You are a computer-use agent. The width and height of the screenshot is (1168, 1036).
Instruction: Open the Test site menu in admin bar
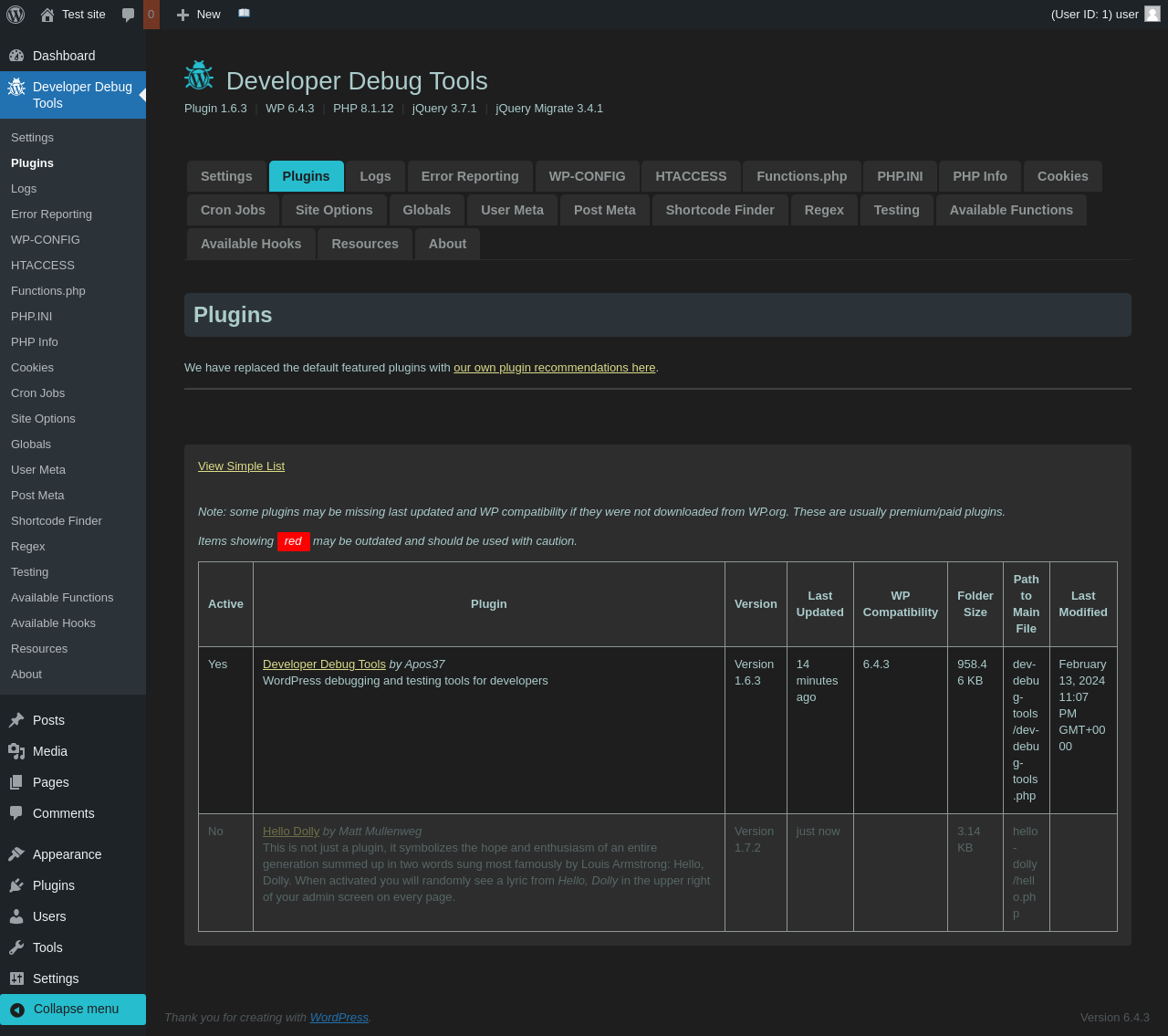(x=73, y=15)
